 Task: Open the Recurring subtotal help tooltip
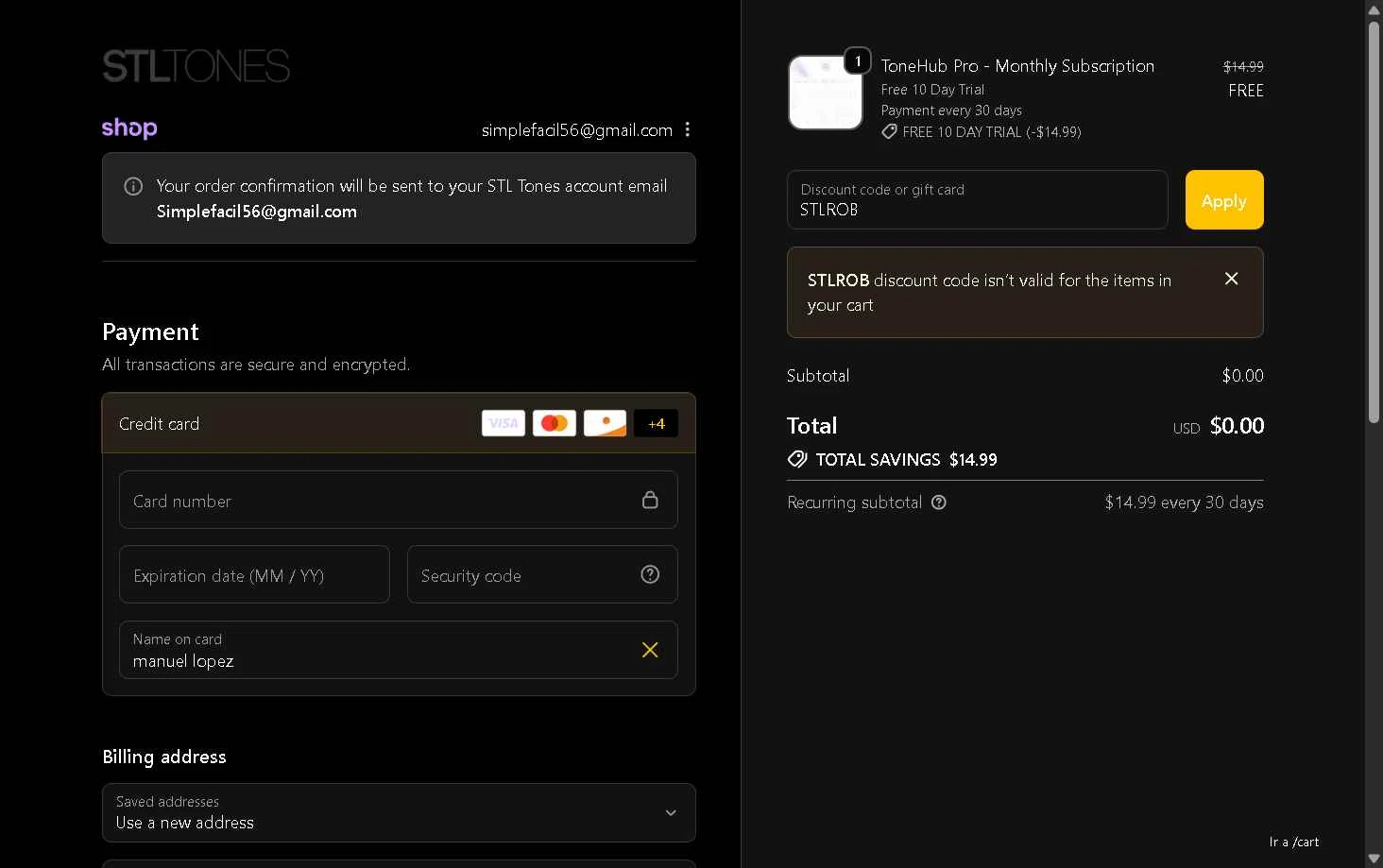point(939,502)
